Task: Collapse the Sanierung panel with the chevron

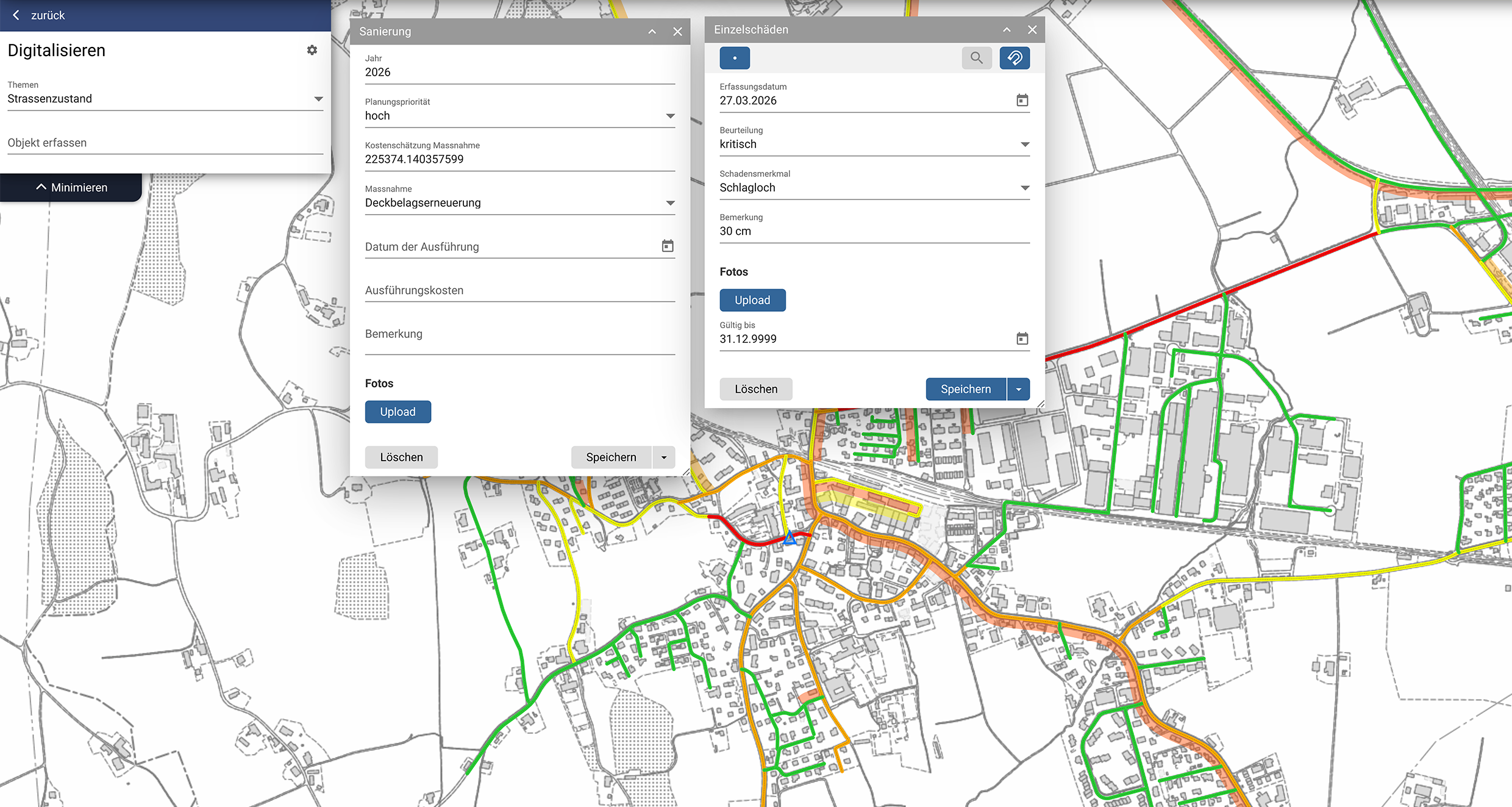Action: (x=652, y=32)
